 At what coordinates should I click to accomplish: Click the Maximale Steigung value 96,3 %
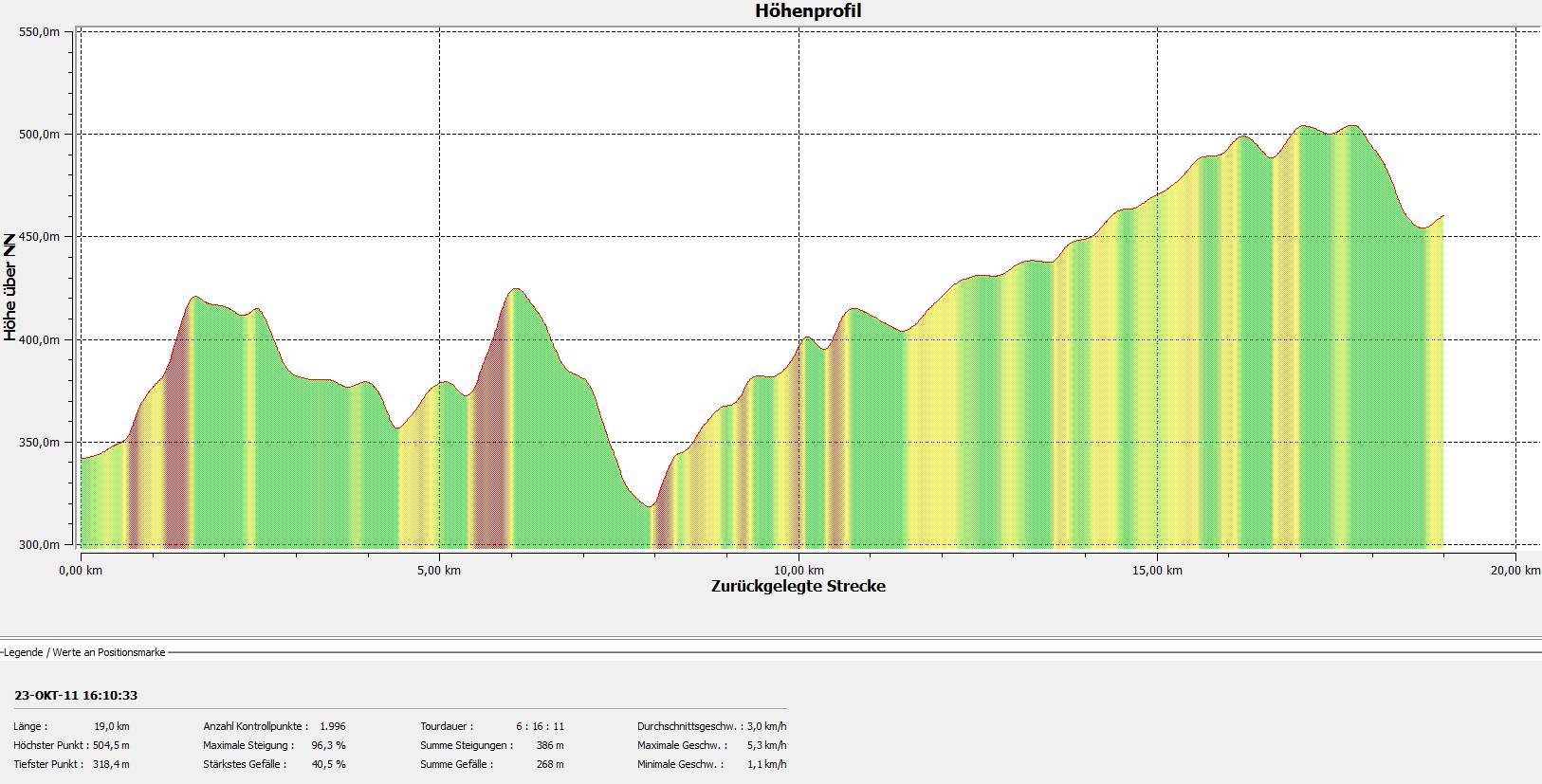point(328,745)
